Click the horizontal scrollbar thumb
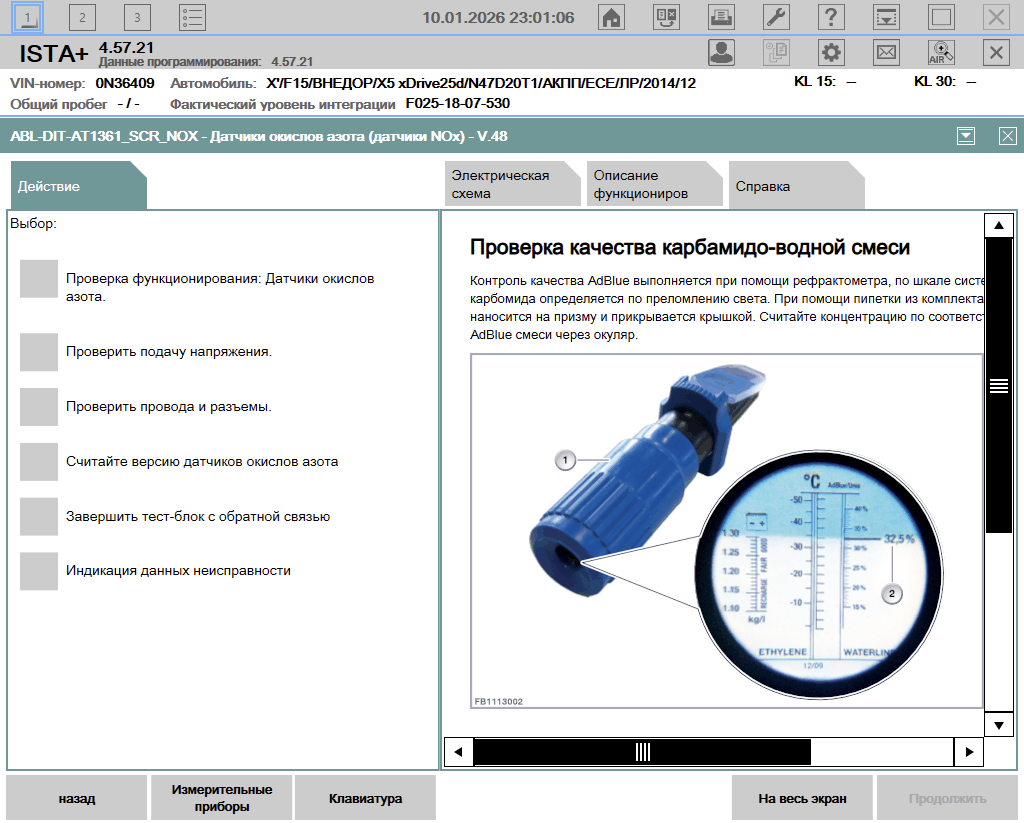Viewport: 1024px width, 823px height. point(642,751)
